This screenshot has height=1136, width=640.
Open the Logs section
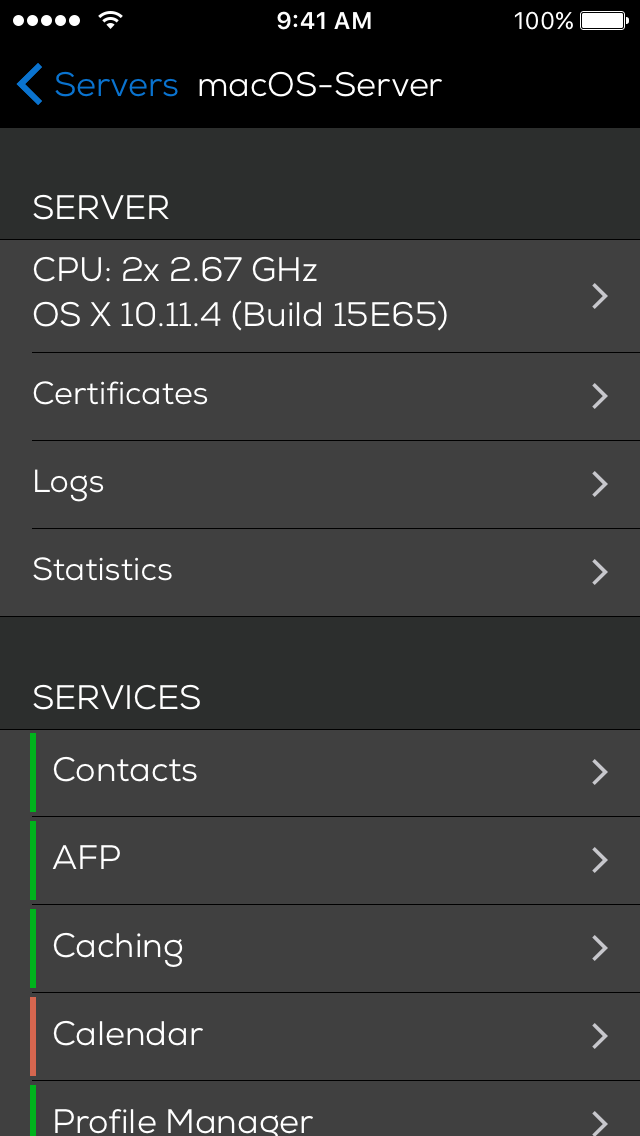click(69, 482)
